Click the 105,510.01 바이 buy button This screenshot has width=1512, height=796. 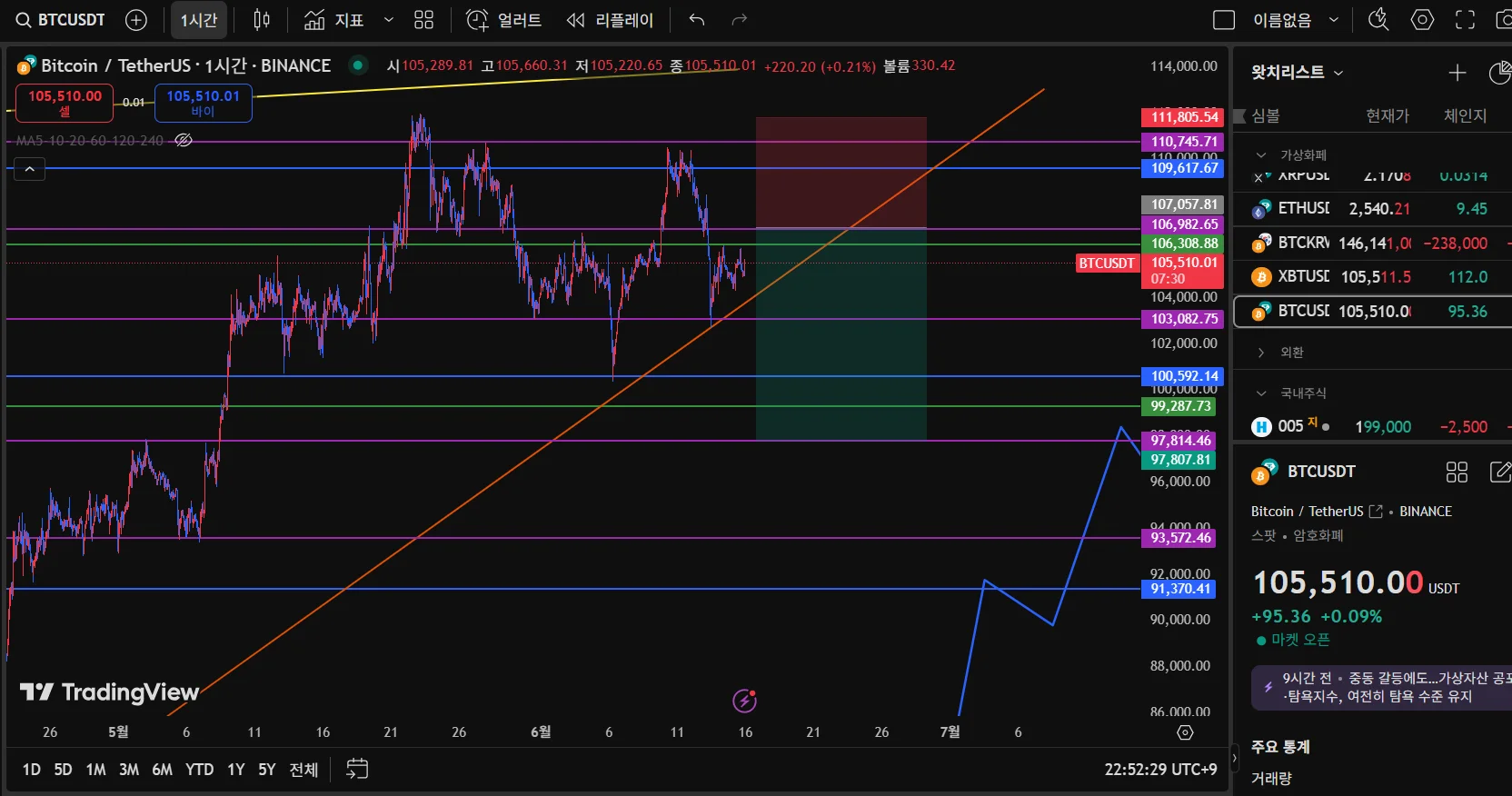(x=203, y=103)
